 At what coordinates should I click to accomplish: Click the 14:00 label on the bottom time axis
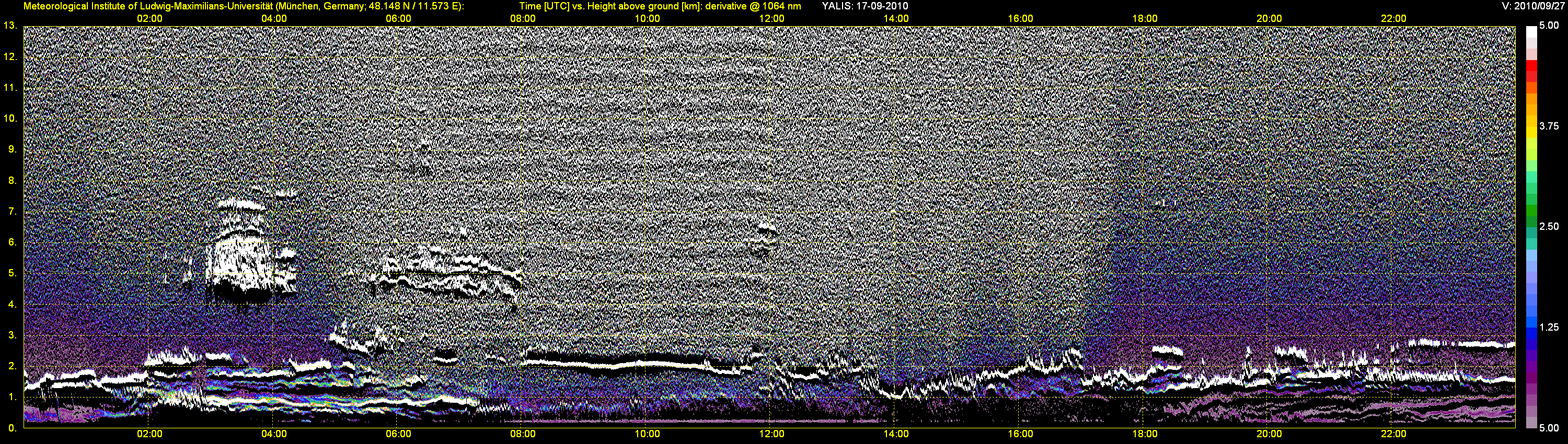pyautogui.click(x=896, y=434)
